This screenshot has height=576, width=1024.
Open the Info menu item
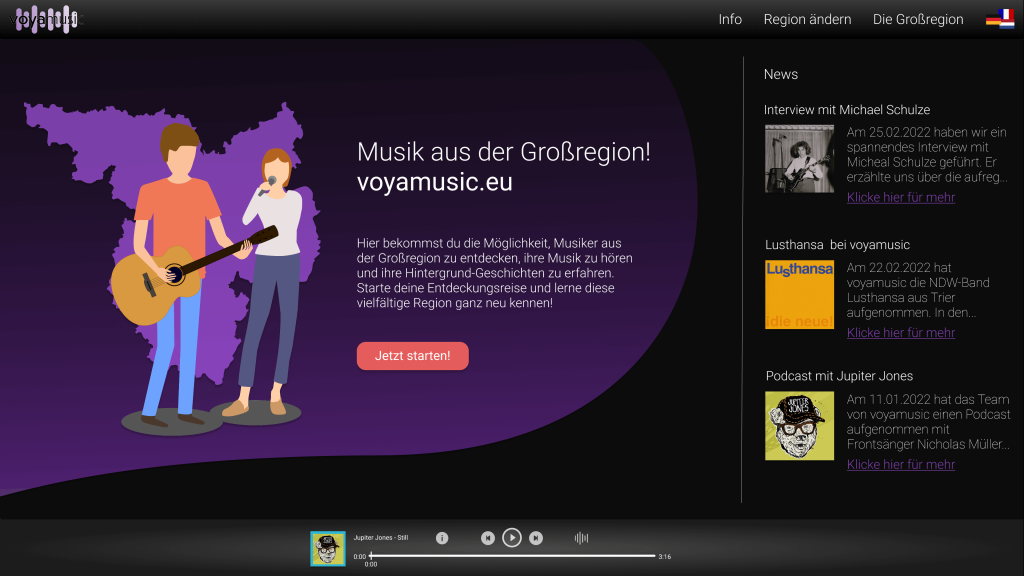[730, 19]
